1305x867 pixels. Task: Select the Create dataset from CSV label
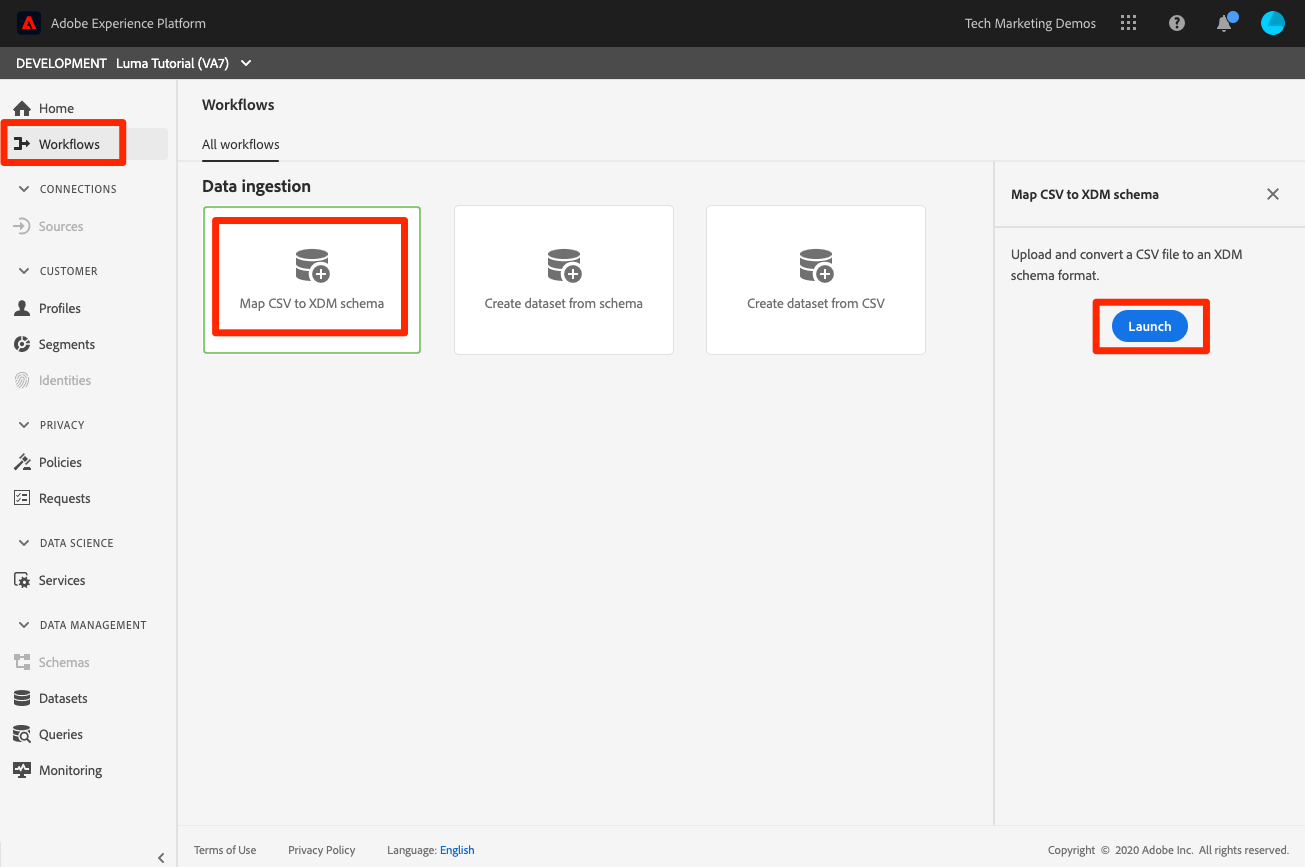coord(816,303)
